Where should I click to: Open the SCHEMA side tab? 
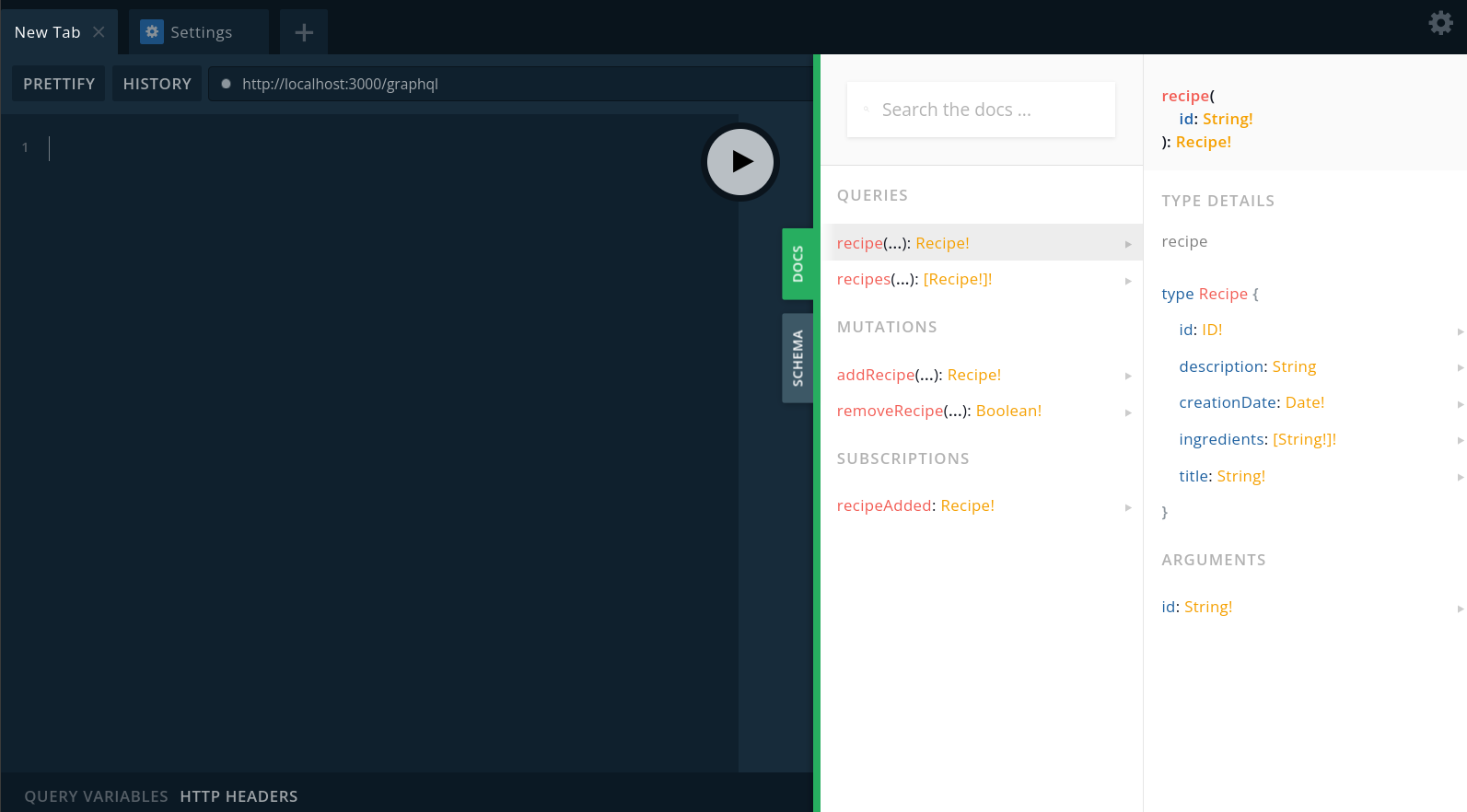click(x=798, y=358)
